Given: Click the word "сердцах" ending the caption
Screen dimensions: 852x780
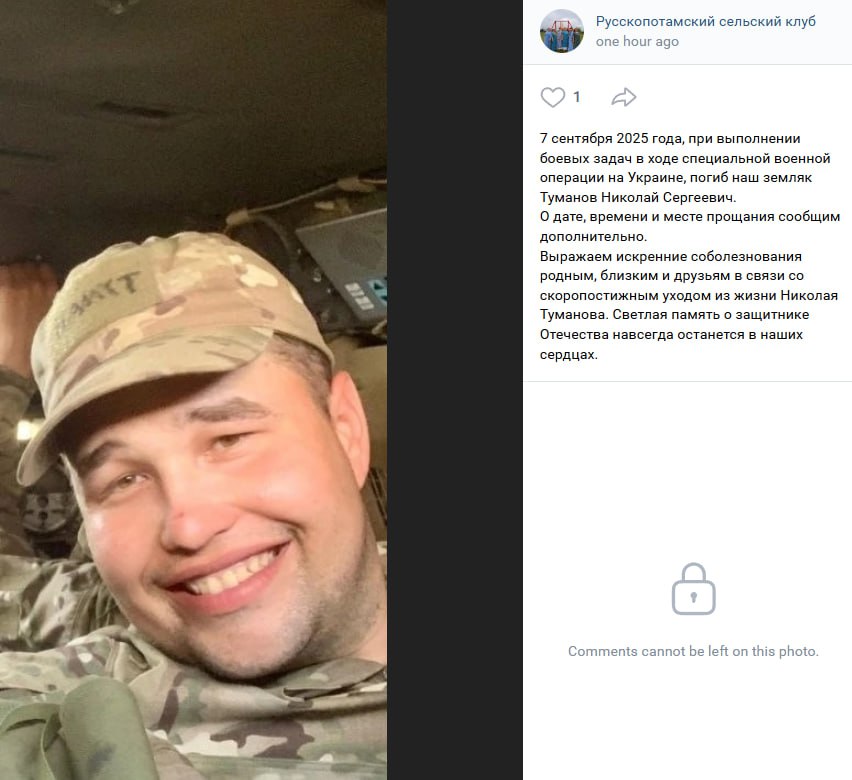Looking at the screenshot, I should (x=568, y=354).
